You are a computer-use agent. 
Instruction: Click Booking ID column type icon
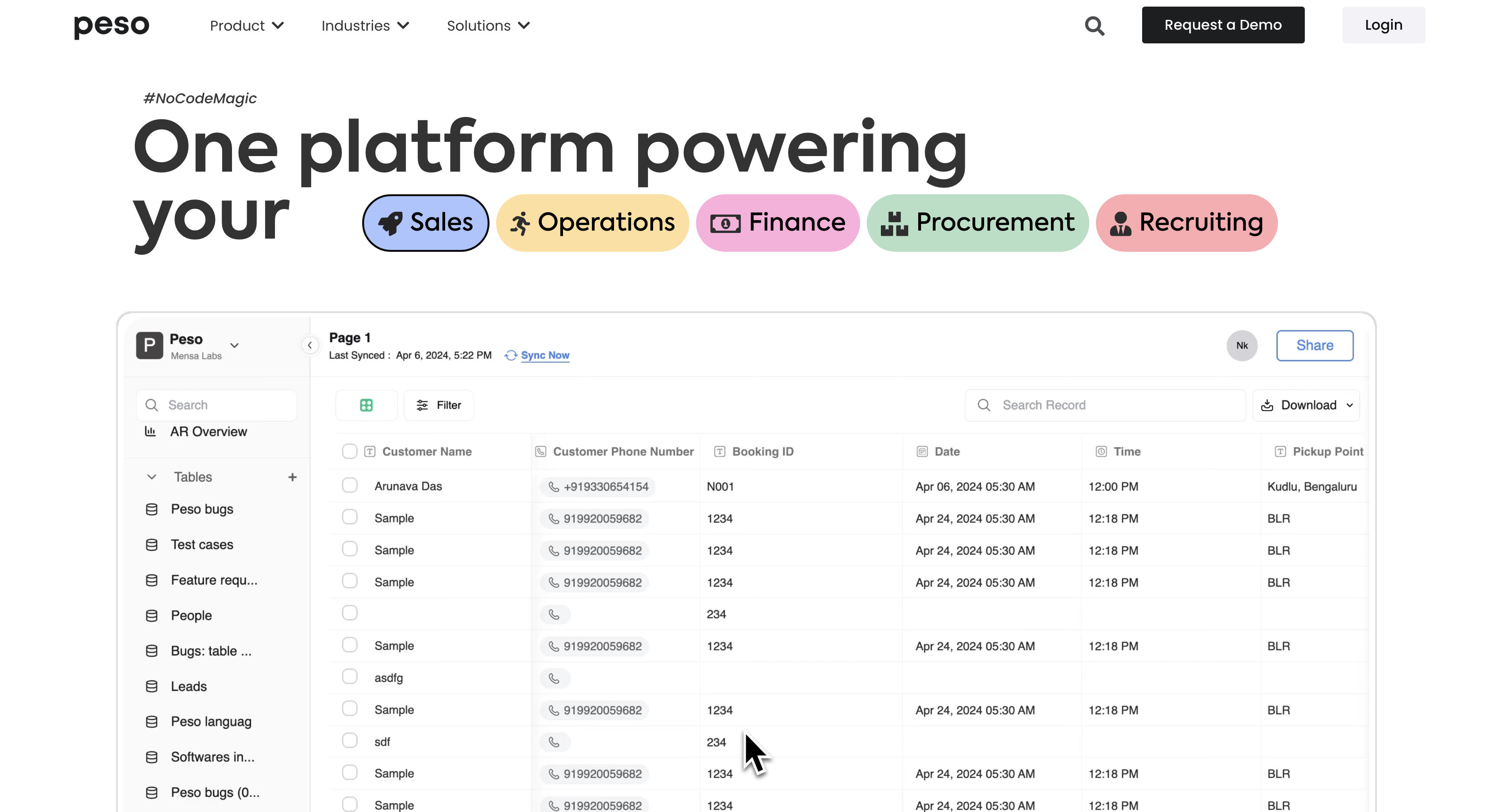click(720, 452)
